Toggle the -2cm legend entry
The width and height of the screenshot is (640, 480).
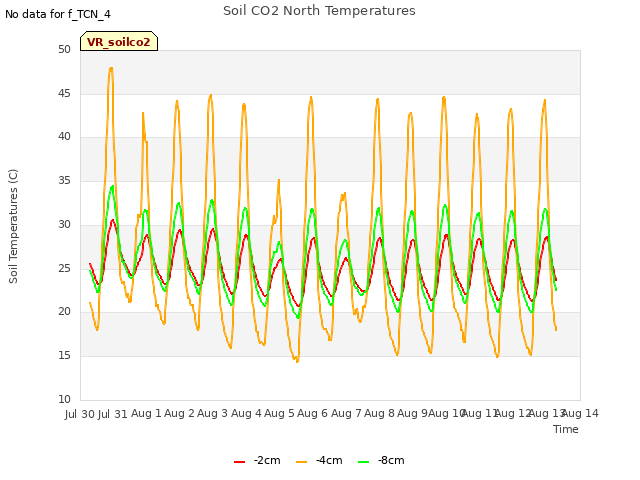[257, 460]
